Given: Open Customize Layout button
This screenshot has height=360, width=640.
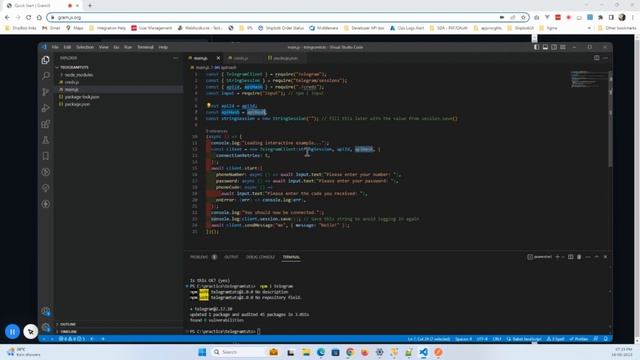Looking at the screenshot, I should (563, 47).
